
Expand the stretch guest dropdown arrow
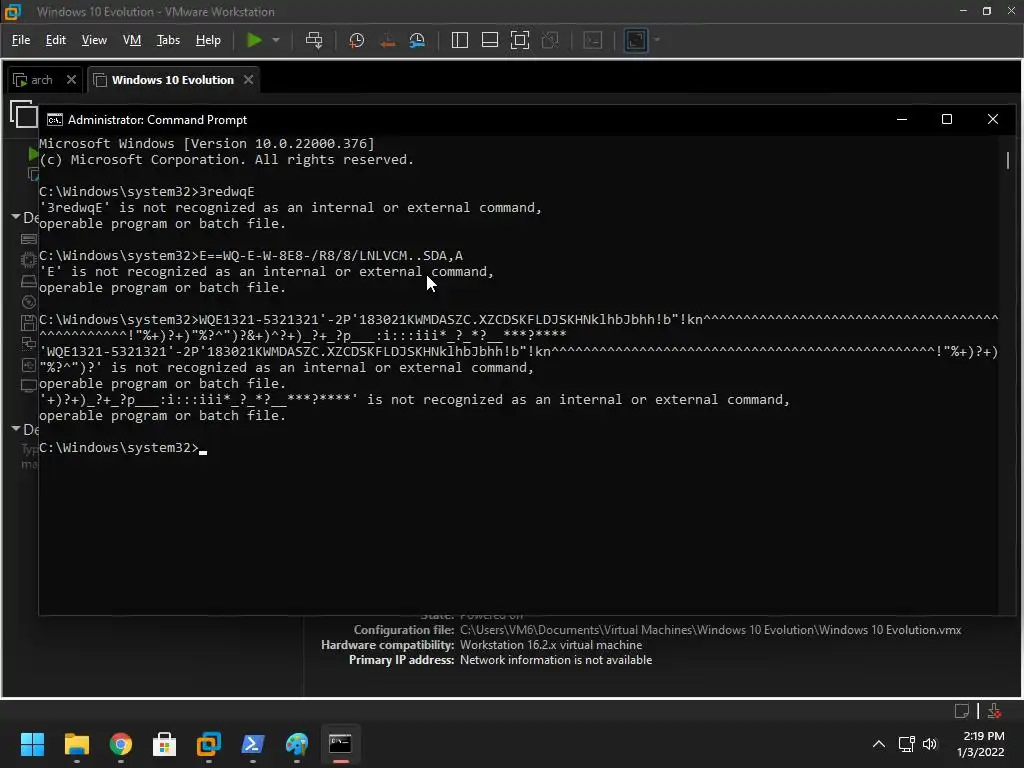pyautogui.click(x=657, y=40)
